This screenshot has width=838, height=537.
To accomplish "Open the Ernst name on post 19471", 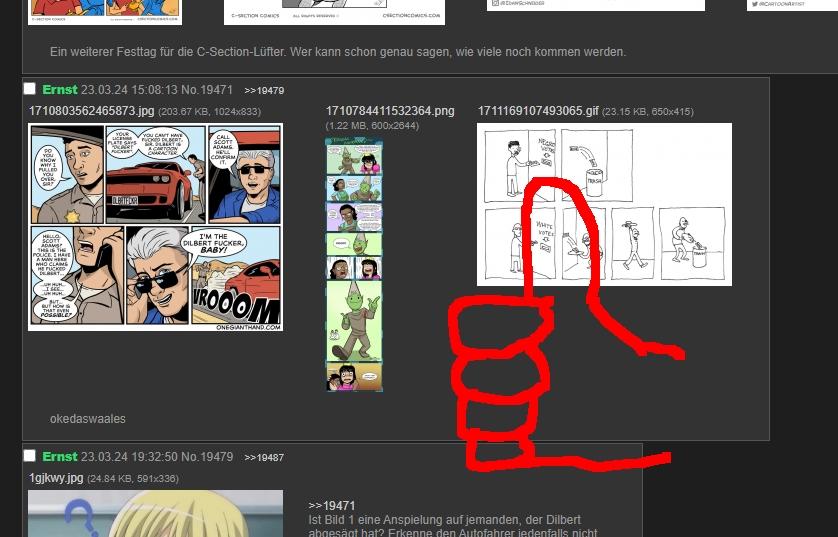I will tap(60, 90).
